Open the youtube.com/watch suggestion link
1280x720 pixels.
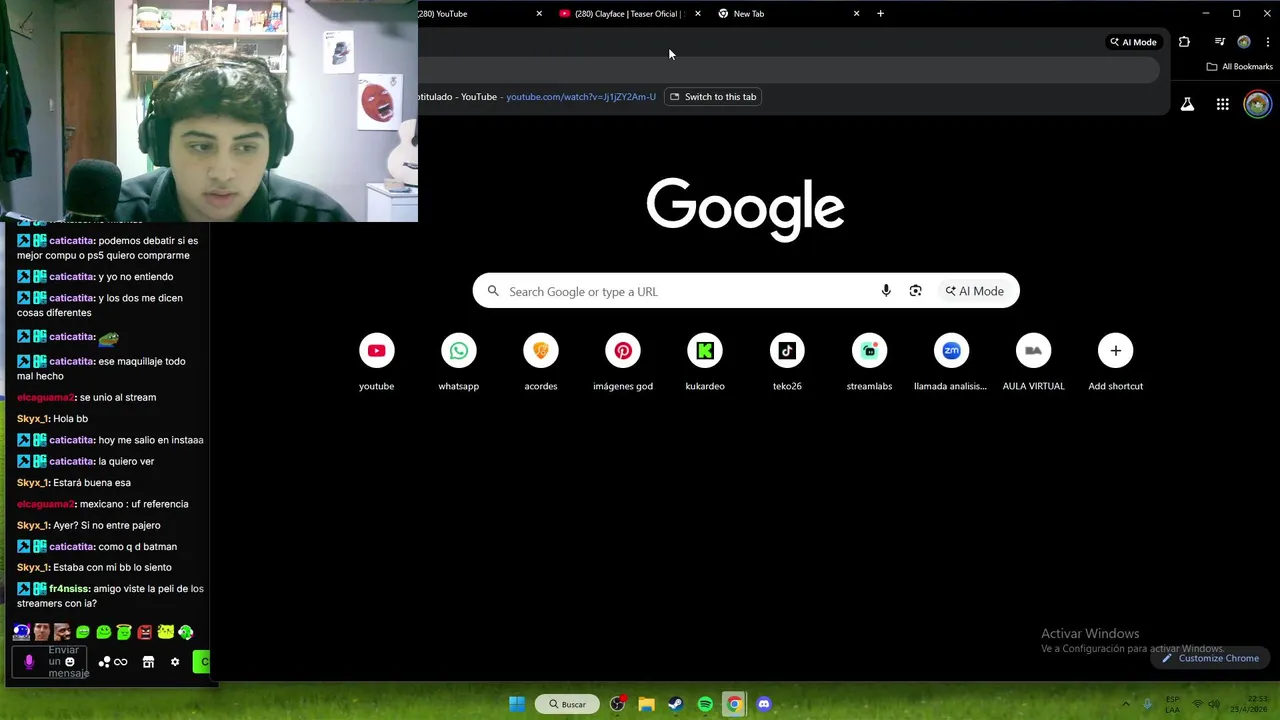[581, 97]
